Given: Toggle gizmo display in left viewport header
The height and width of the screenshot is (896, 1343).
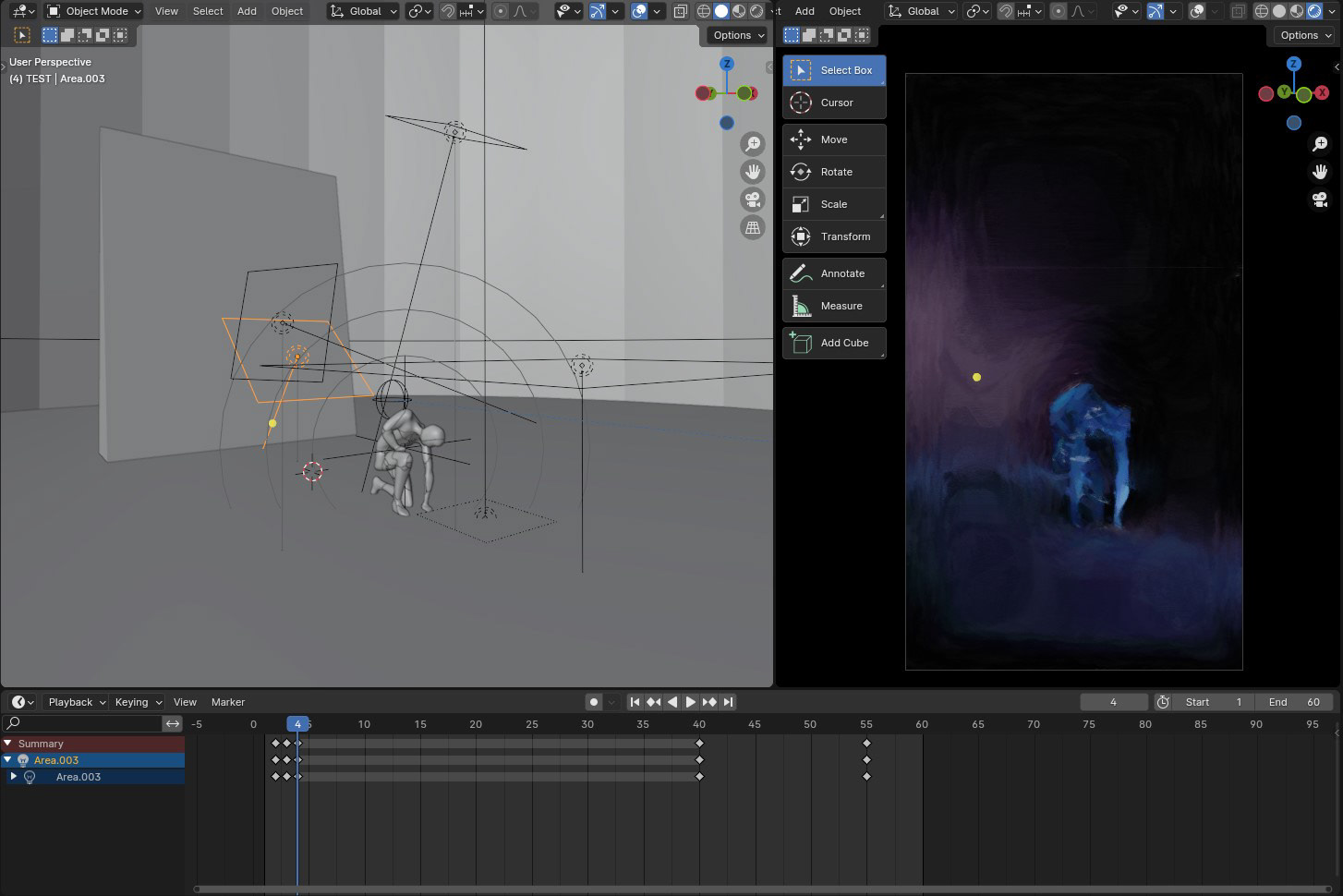Looking at the screenshot, I should 598,11.
